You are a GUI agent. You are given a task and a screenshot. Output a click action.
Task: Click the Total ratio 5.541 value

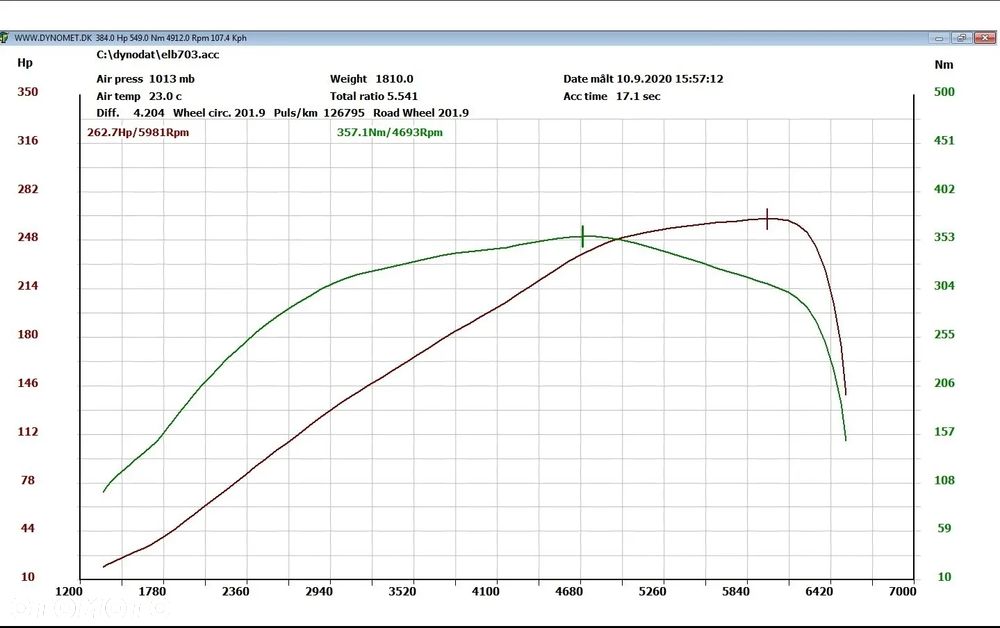click(374, 96)
